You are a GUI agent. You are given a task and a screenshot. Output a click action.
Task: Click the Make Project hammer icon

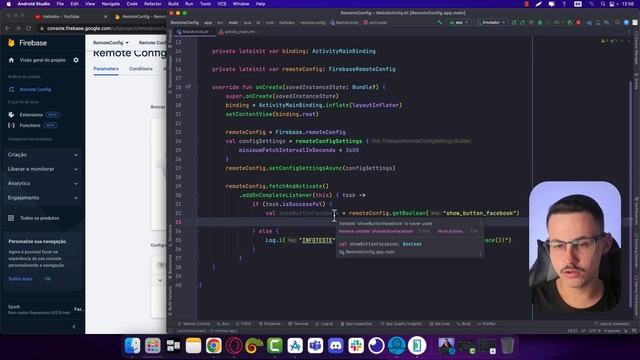pos(440,22)
